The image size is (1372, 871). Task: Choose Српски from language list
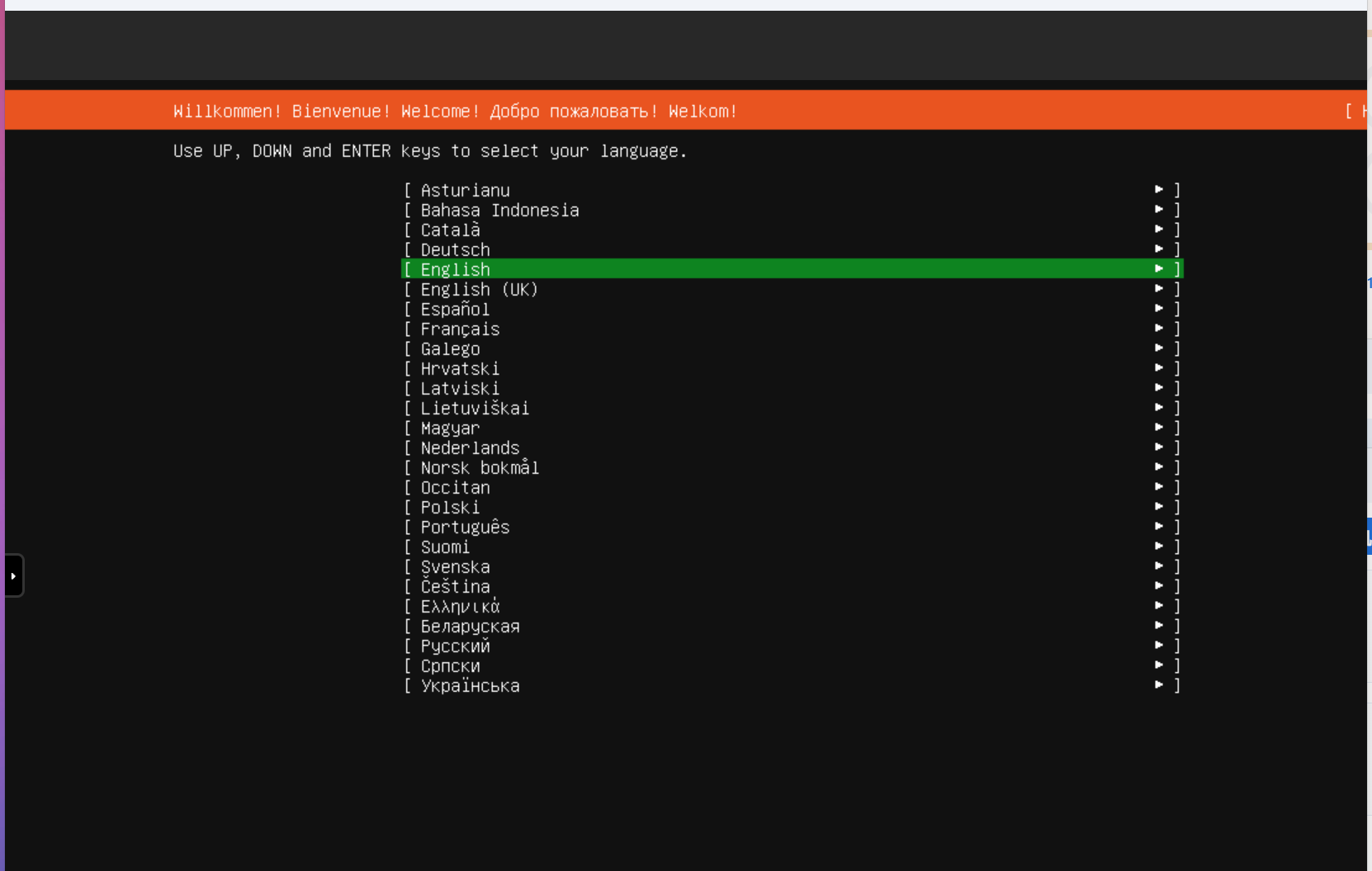792,665
